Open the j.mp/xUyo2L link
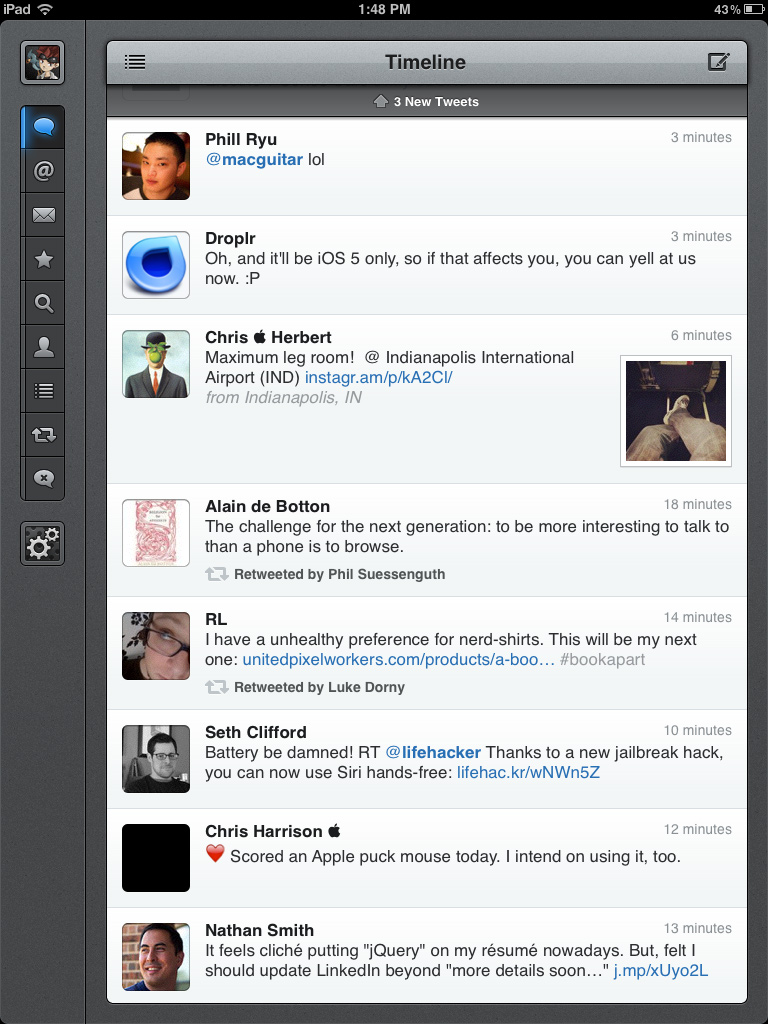 pyautogui.click(x=661, y=970)
